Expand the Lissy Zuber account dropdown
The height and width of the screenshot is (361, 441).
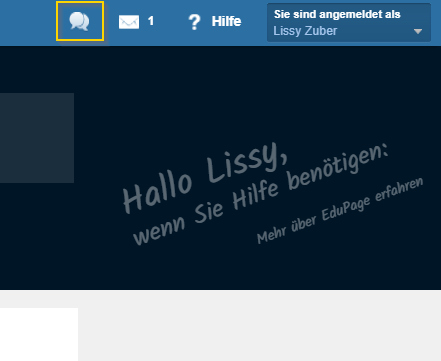[x=349, y=23]
